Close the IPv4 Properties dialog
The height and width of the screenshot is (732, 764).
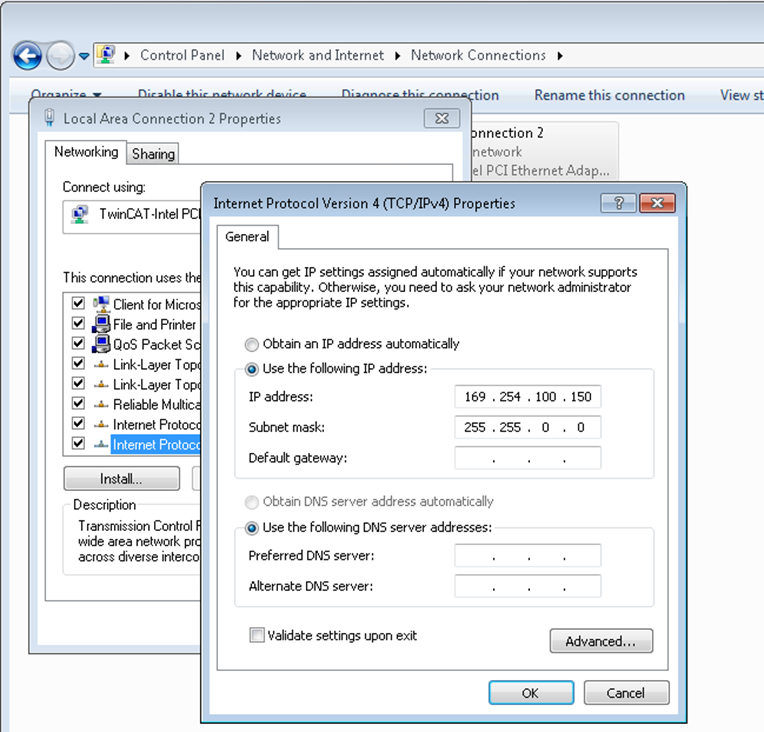[657, 203]
